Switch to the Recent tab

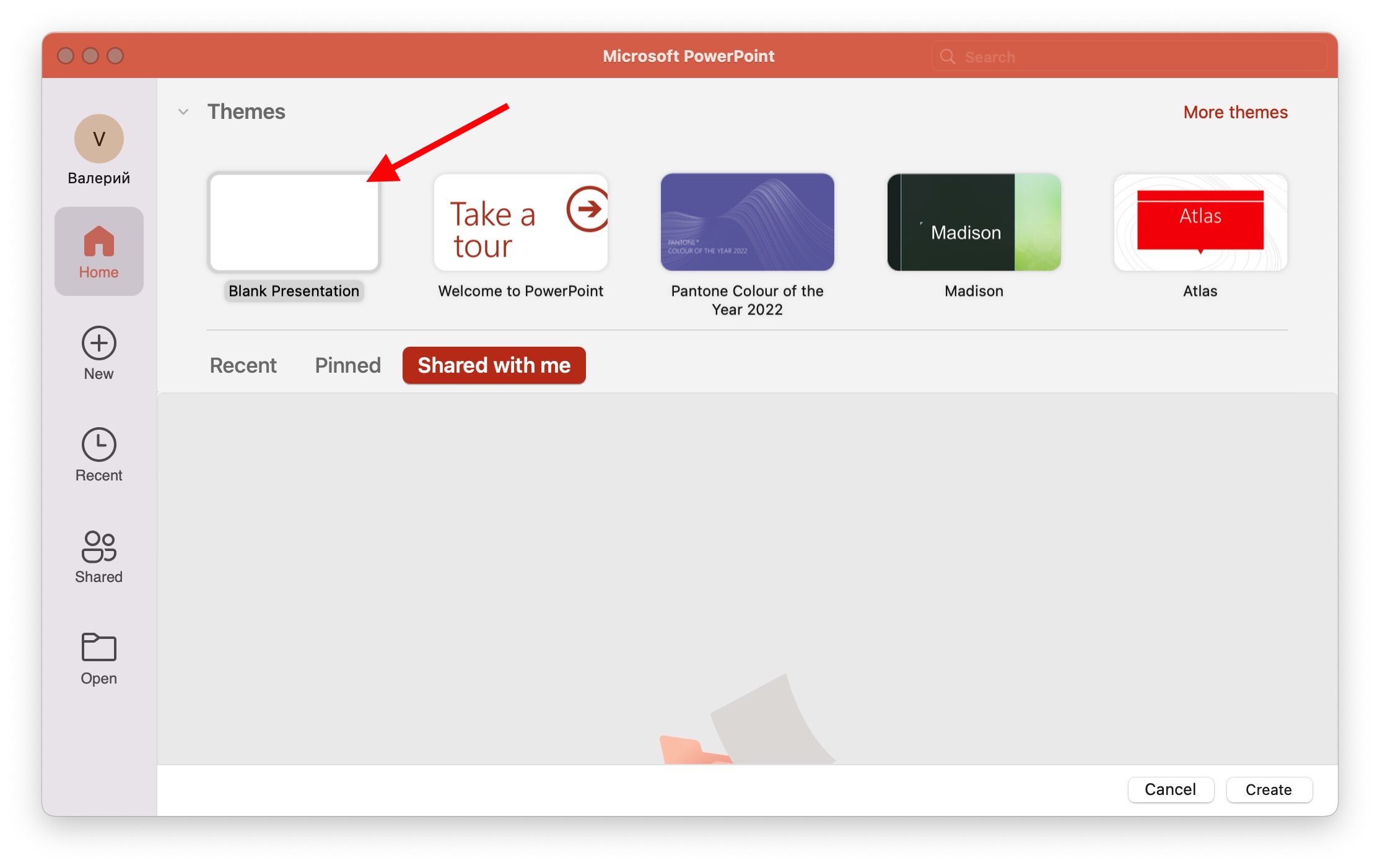click(243, 365)
